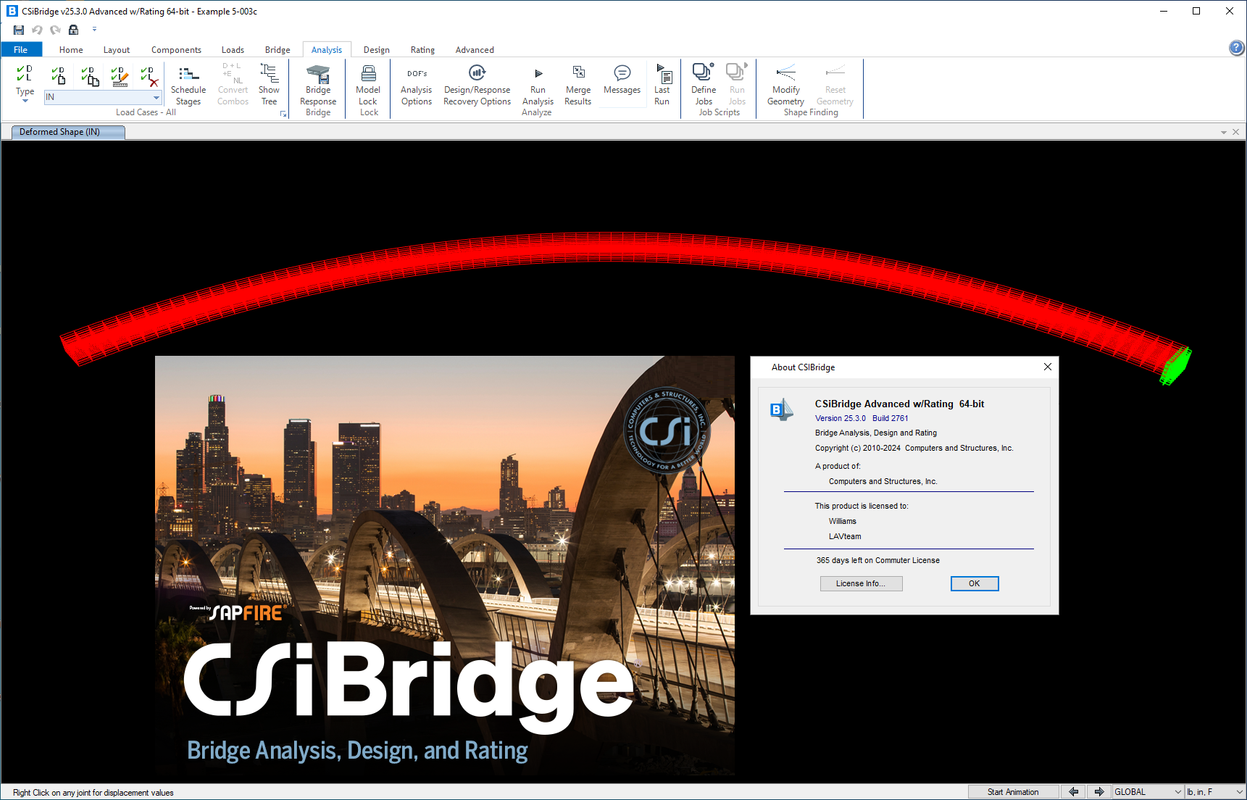The image size is (1247, 800).
Task: Open the IN load case combo box
Action: [x=103, y=97]
